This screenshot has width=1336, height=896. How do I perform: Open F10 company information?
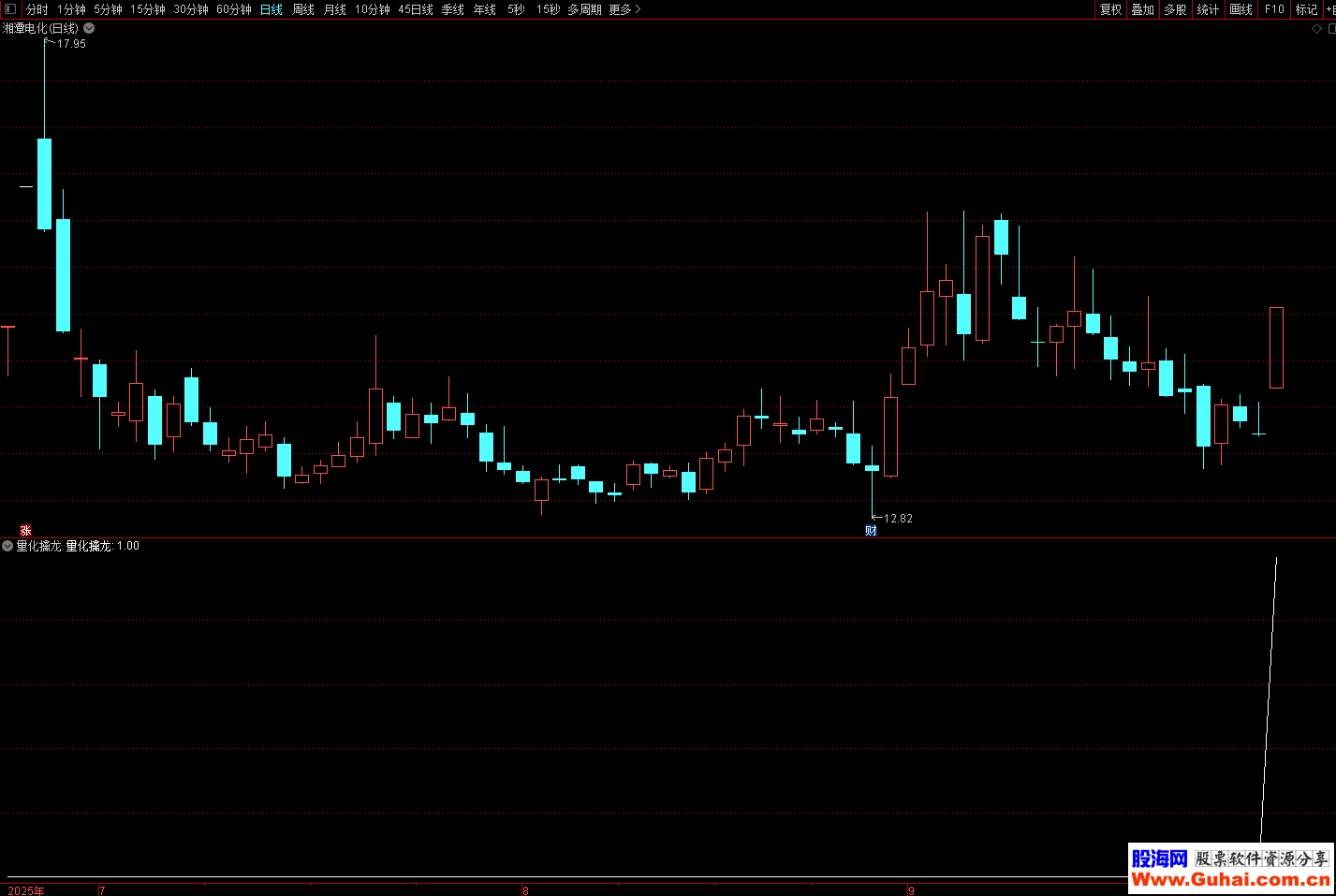[x=1274, y=9]
